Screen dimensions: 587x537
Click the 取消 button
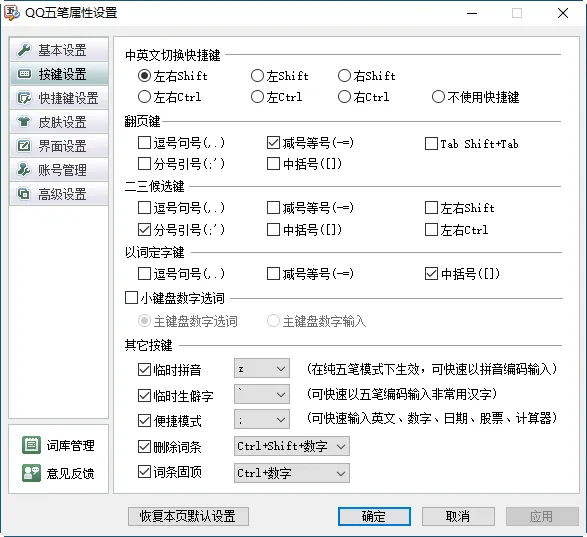coord(458,516)
